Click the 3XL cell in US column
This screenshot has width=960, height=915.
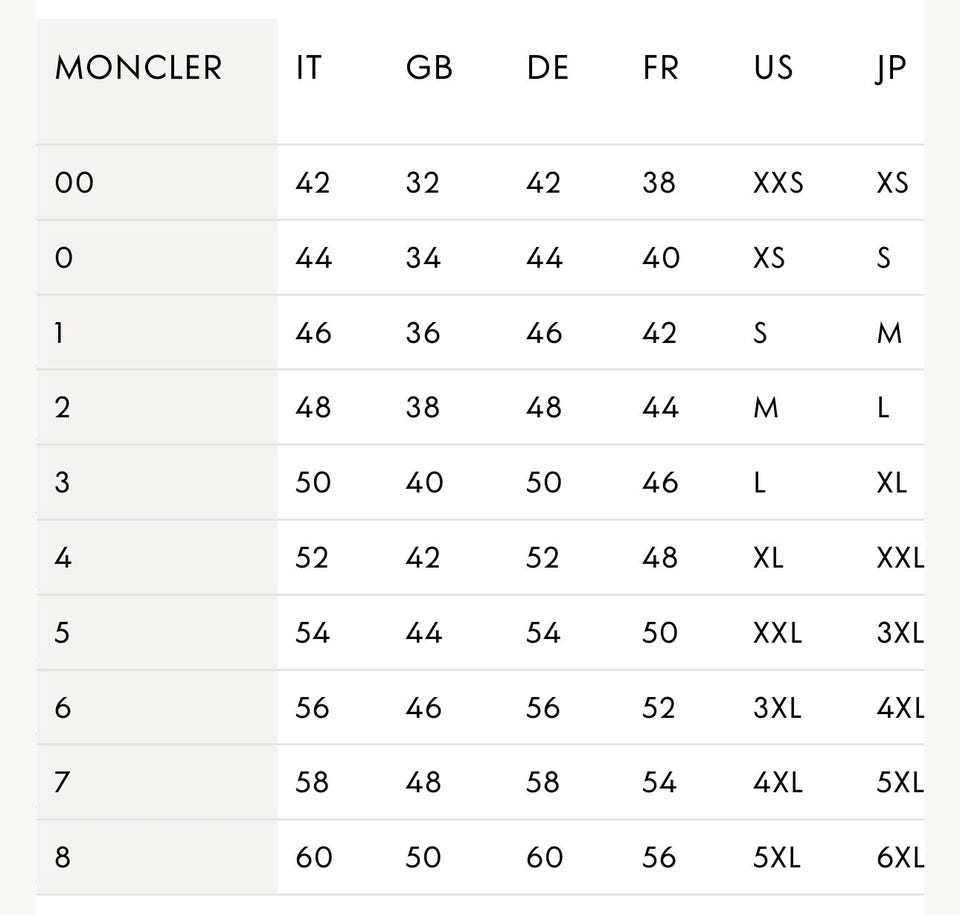[x=777, y=707]
